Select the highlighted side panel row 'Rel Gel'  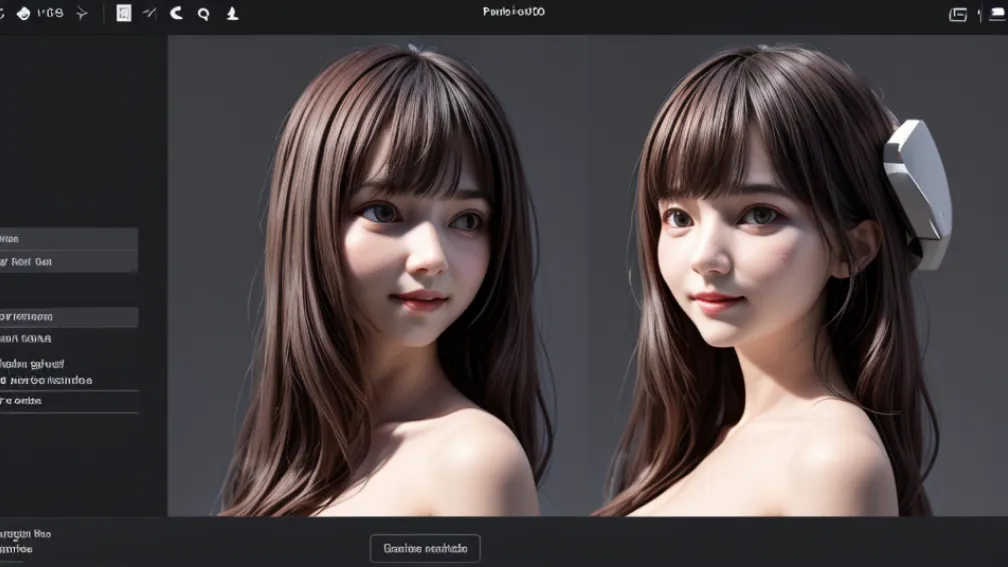click(x=69, y=262)
